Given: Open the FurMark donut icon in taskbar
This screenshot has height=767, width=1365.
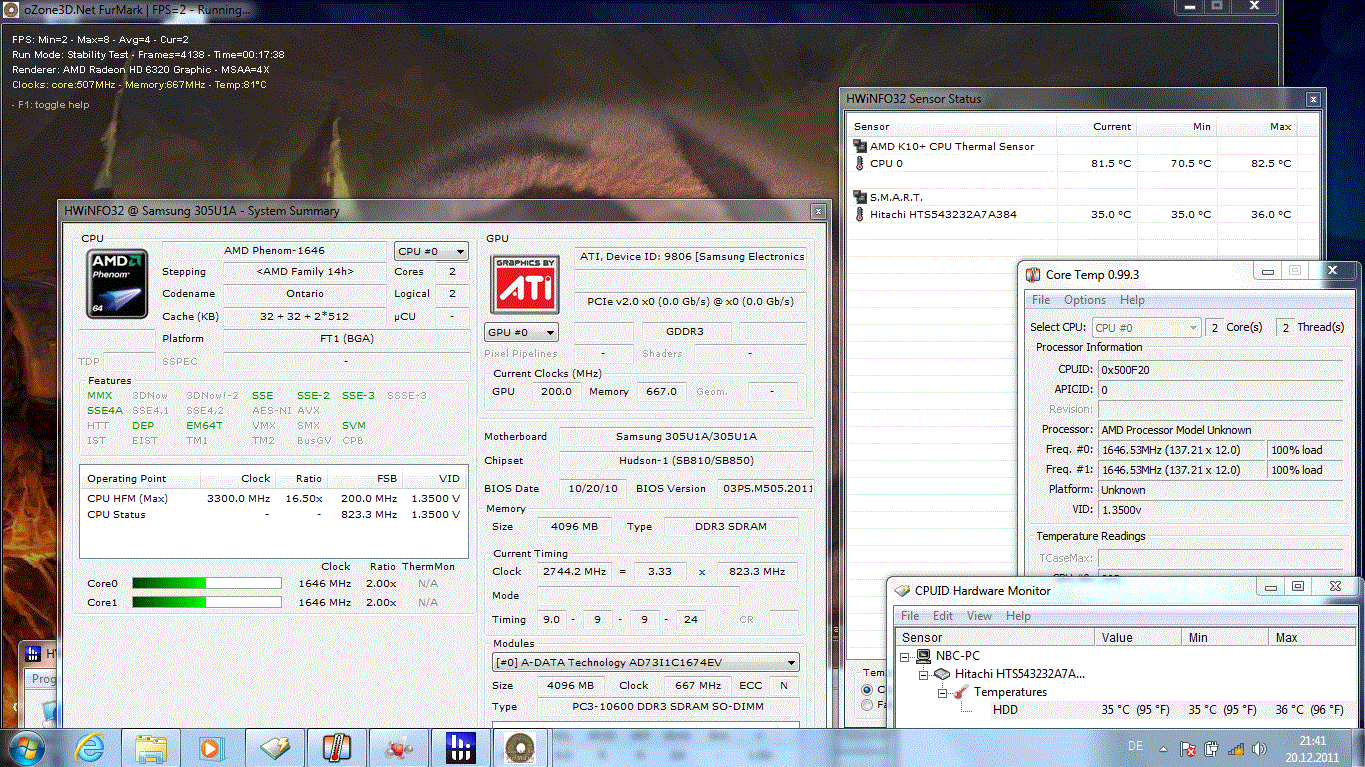Looking at the screenshot, I should coord(520,747).
